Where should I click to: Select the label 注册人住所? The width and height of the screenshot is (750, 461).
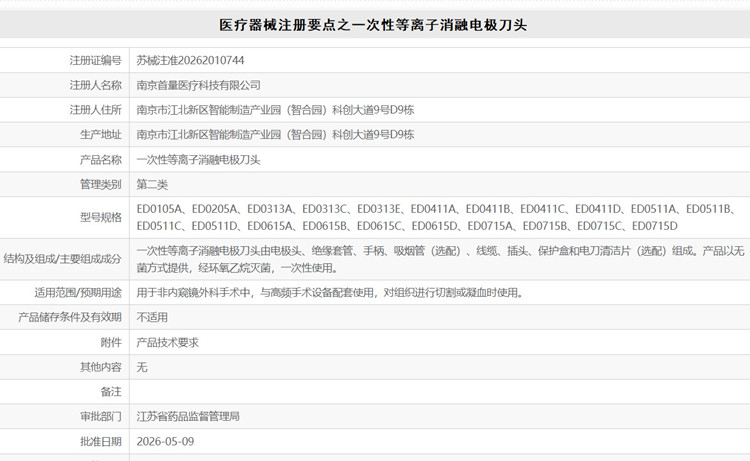(x=96, y=110)
